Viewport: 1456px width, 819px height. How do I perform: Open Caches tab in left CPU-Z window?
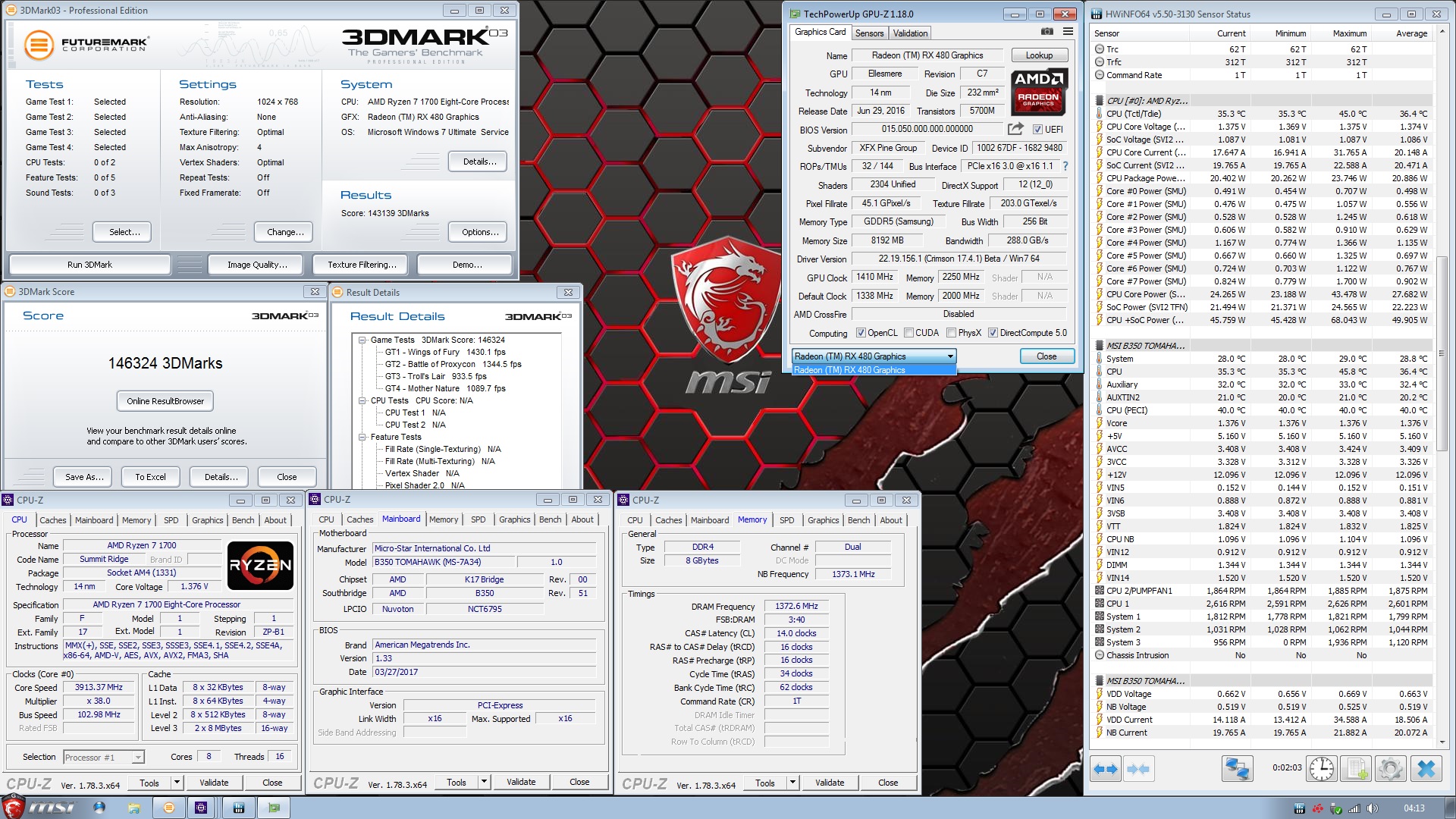[52, 520]
